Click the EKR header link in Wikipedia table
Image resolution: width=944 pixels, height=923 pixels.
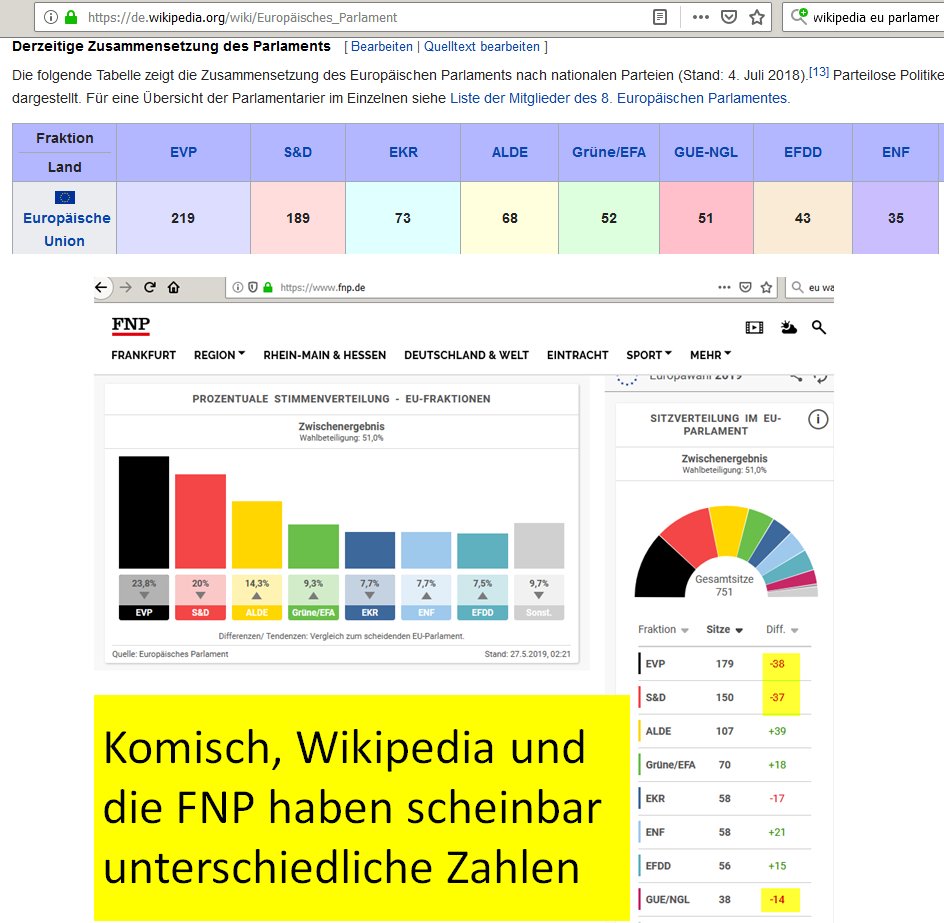pos(403,152)
